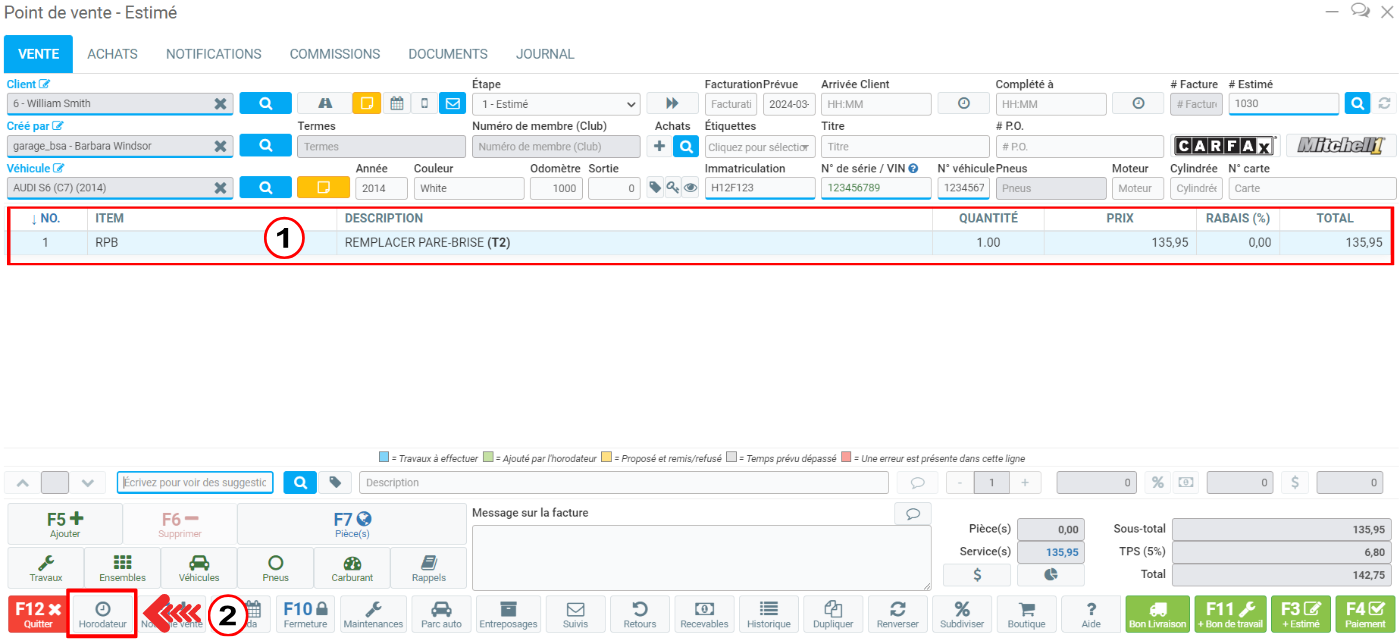Increase quantity with the plus stepper
This screenshot has width=1399, height=643.
(x=1024, y=483)
